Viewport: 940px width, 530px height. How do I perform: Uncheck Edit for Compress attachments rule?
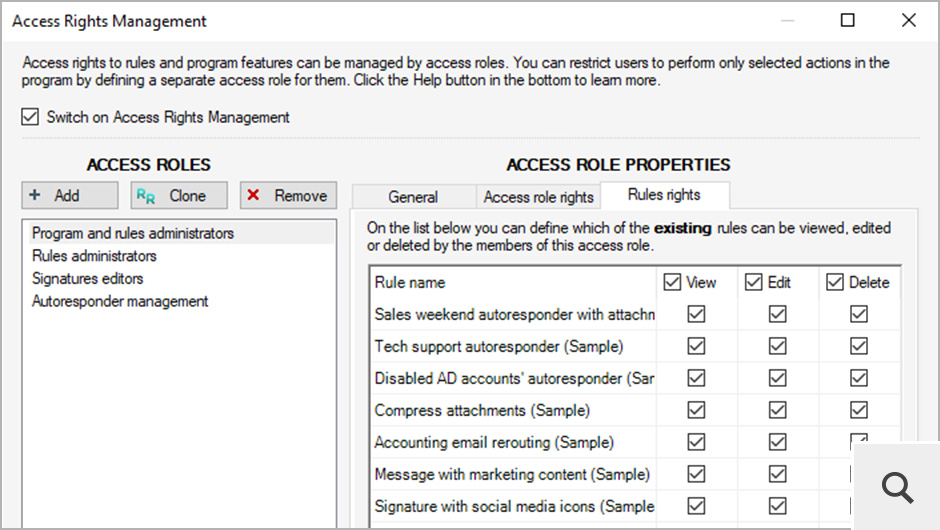point(778,410)
